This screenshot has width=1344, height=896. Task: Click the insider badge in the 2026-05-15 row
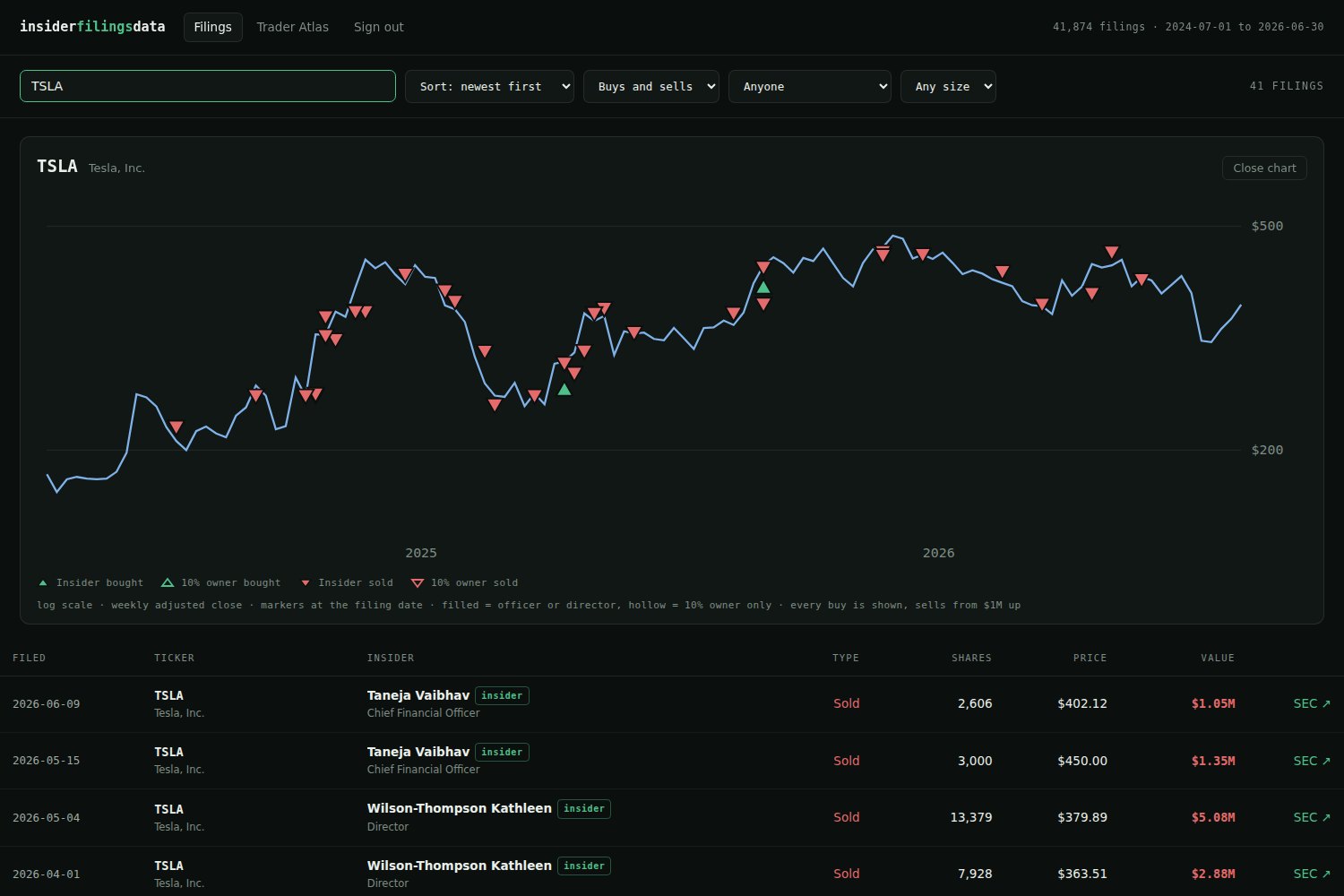[502, 752]
